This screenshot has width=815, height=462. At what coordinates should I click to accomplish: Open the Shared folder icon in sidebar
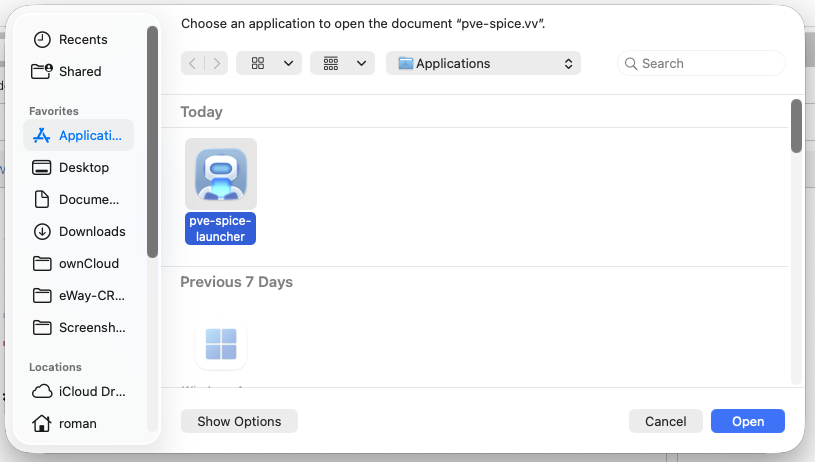tap(42, 71)
